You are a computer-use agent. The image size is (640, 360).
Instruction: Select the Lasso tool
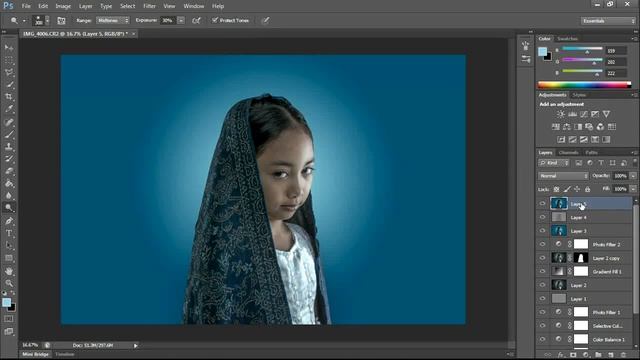pos(9,73)
